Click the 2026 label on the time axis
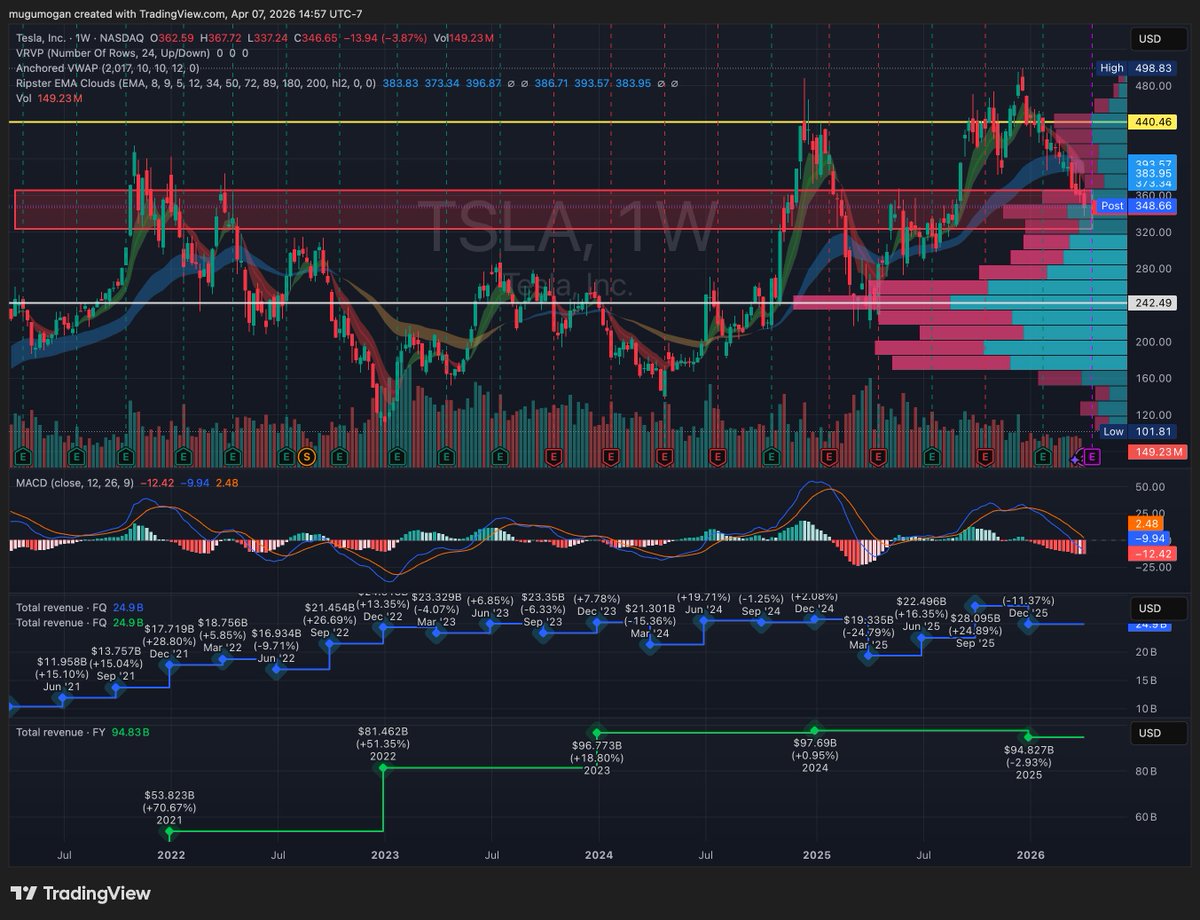This screenshot has width=1200, height=920. pyautogui.click(x=1031, y=855)
